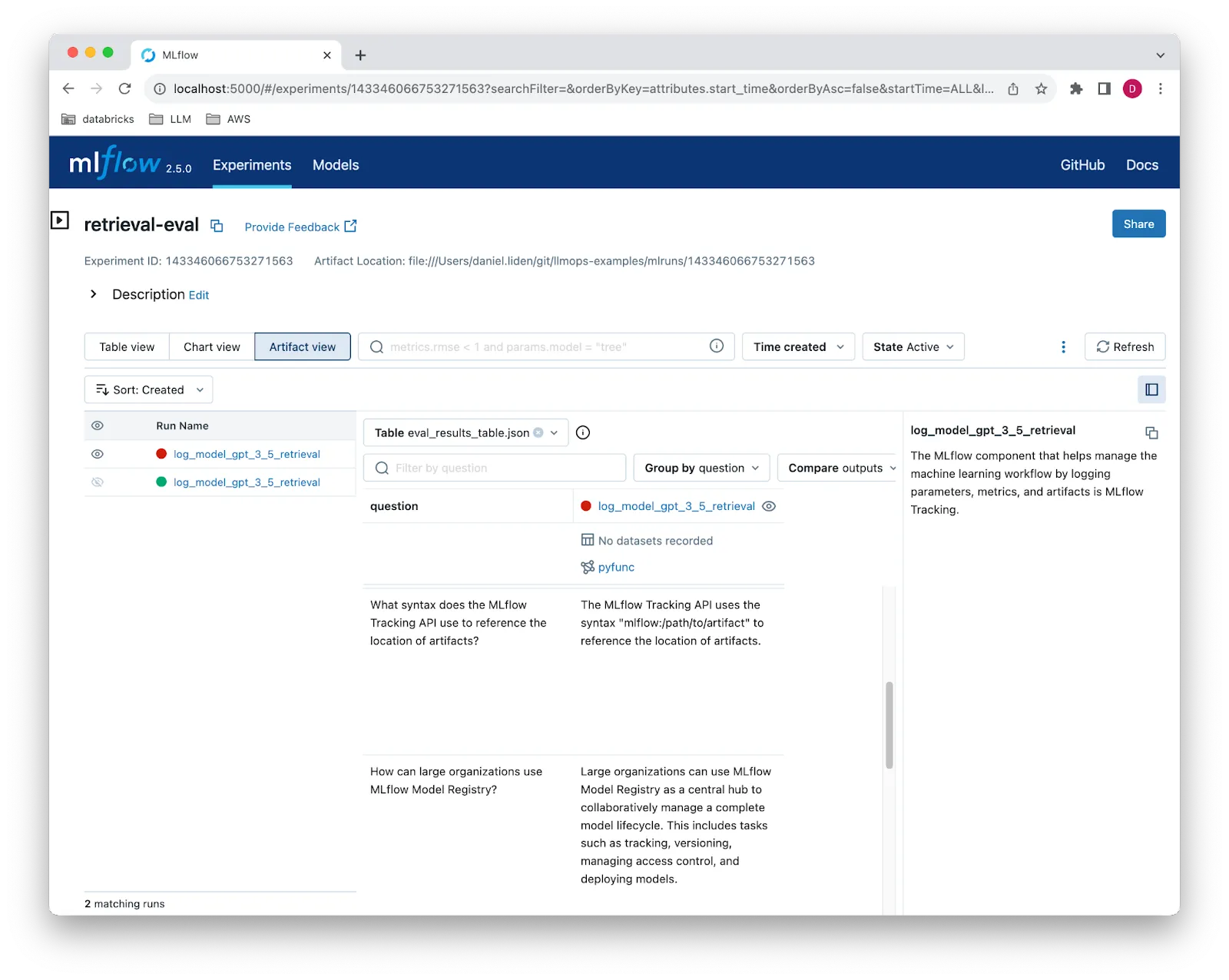The height and width of the screenshot is (980, 1229).
Task: Hide the first log_model_gpt_3_5_retrieval run
Action: (97, 454)
